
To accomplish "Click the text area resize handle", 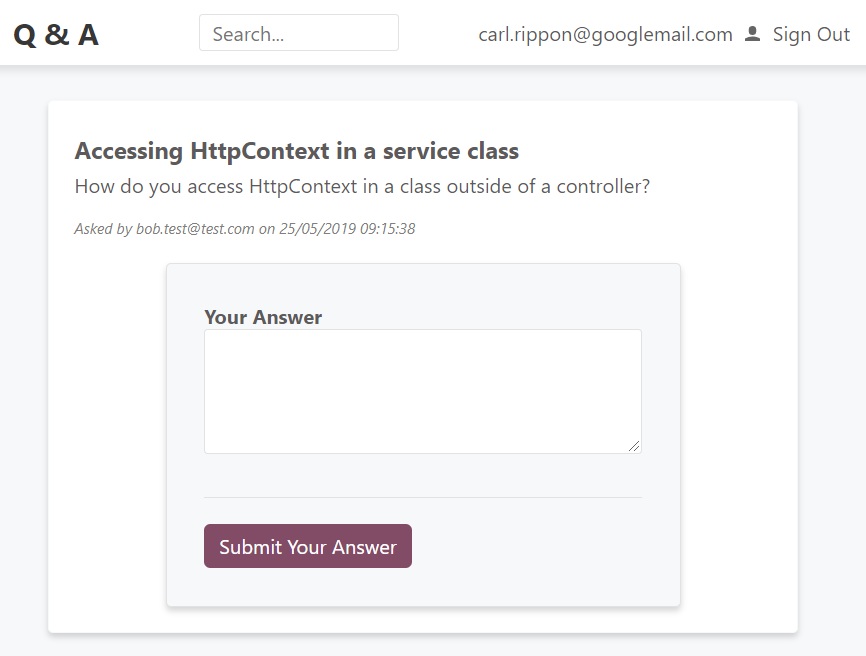I will [x=634, y=446].
